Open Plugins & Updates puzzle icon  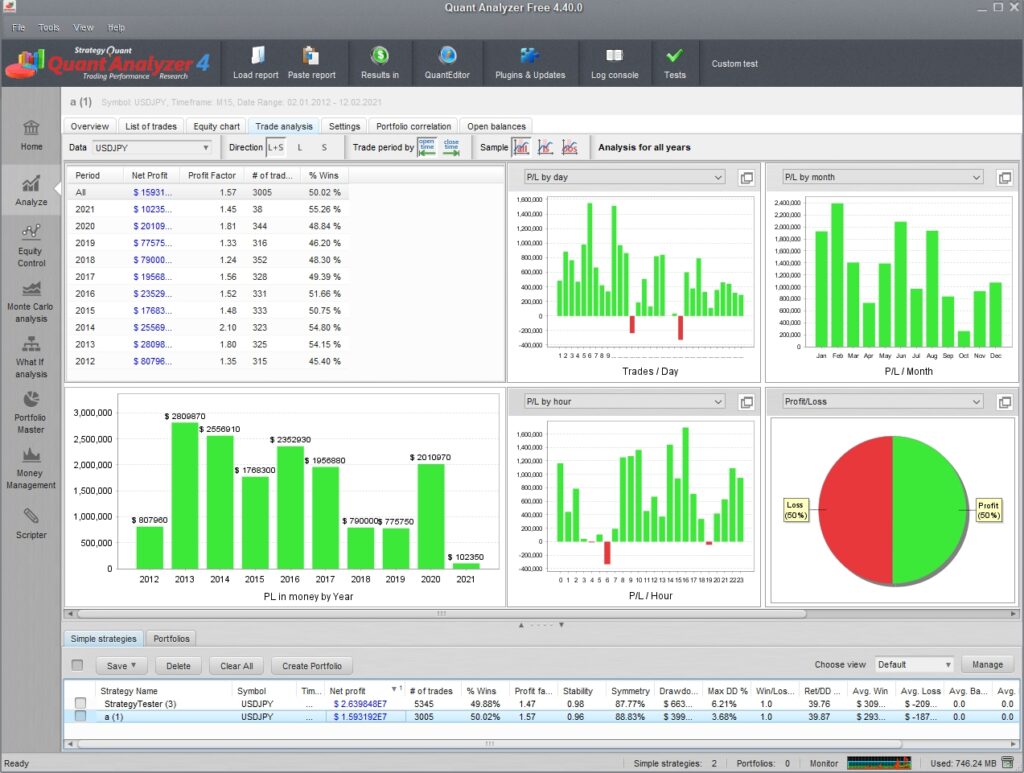(x=530, y=55)
